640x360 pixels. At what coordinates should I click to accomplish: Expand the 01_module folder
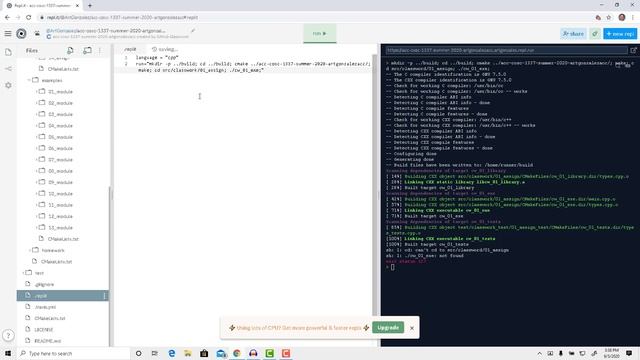tap(36, 91)
